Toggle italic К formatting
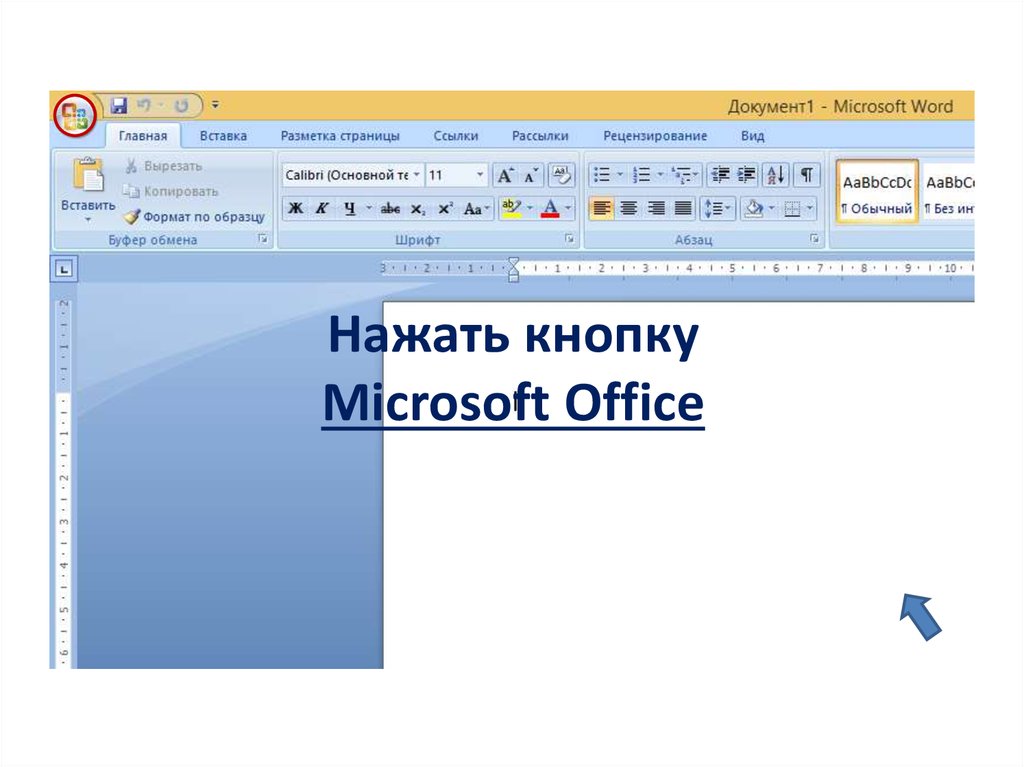The width and height of the screenshot is (1024, 767). (321, 208)
